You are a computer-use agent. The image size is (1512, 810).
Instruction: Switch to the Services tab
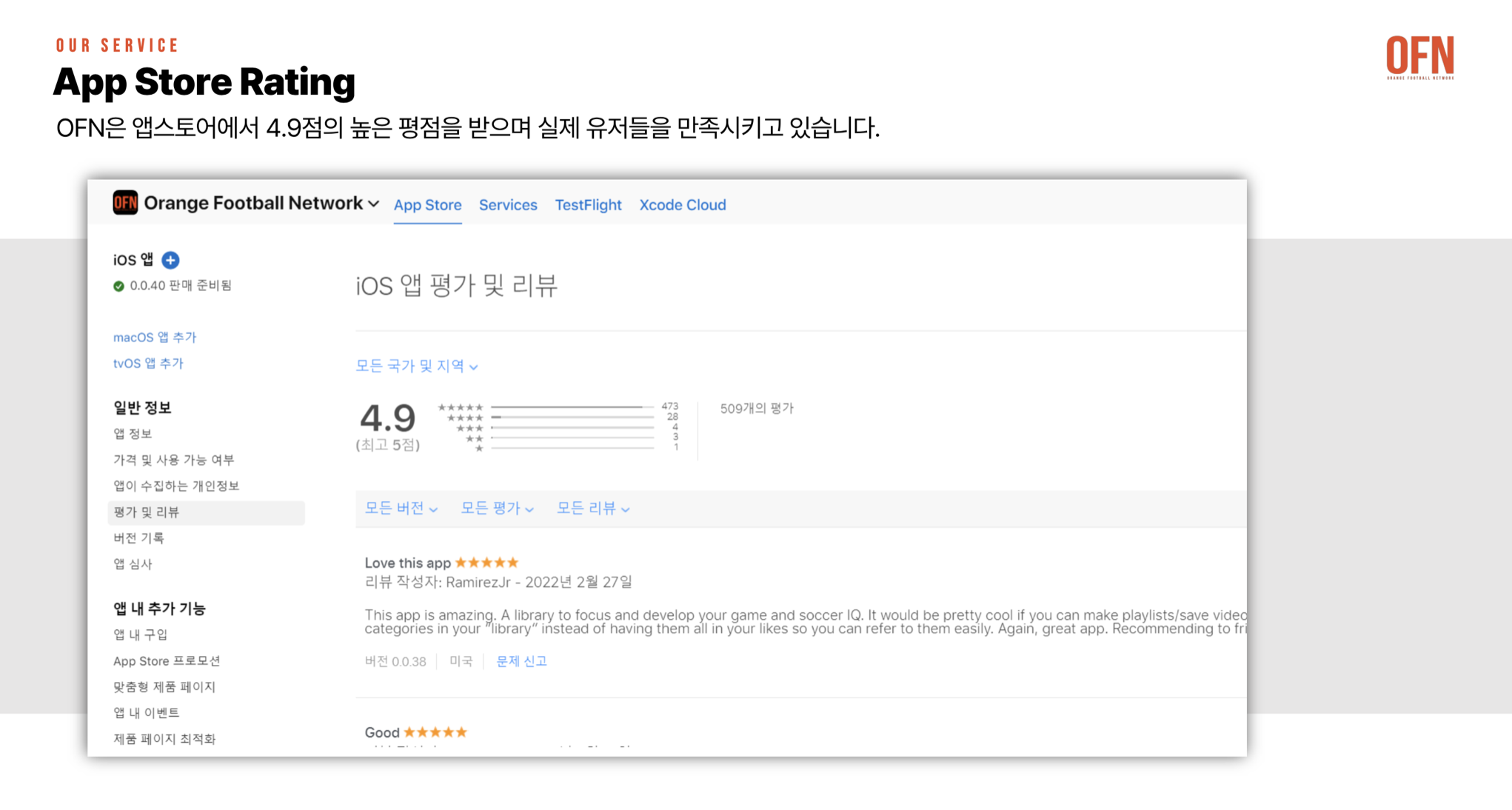coord(508,205)
